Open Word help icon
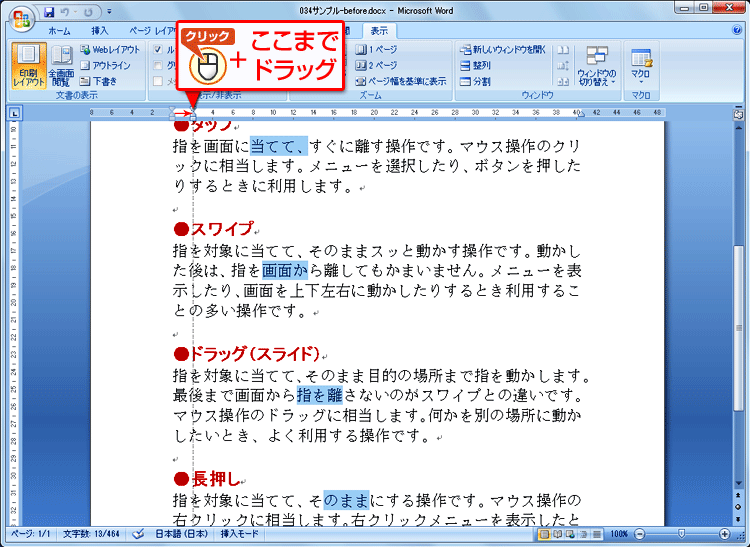The height and width of the screenshot is (547, 750). tap(737, 30)
